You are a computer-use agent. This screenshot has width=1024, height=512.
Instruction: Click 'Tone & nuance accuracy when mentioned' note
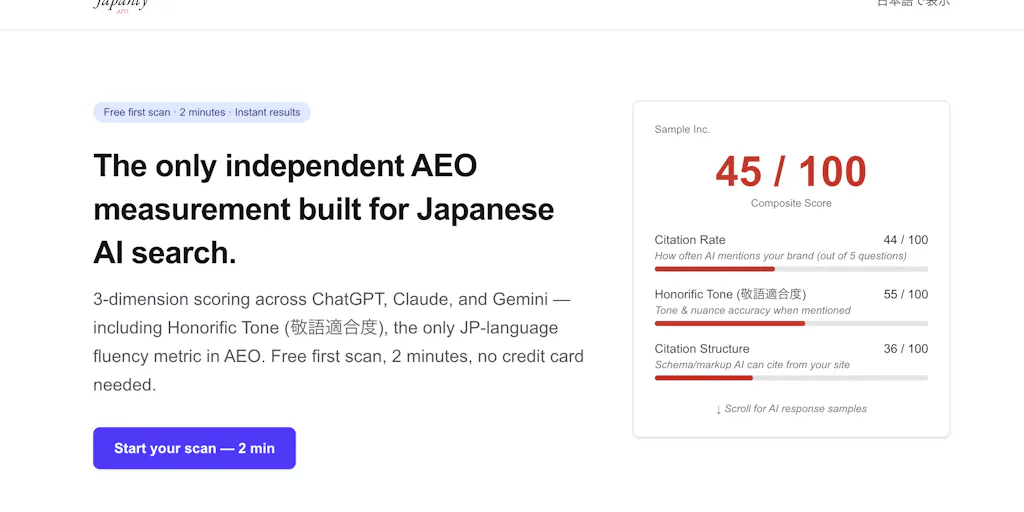(752, 310)
